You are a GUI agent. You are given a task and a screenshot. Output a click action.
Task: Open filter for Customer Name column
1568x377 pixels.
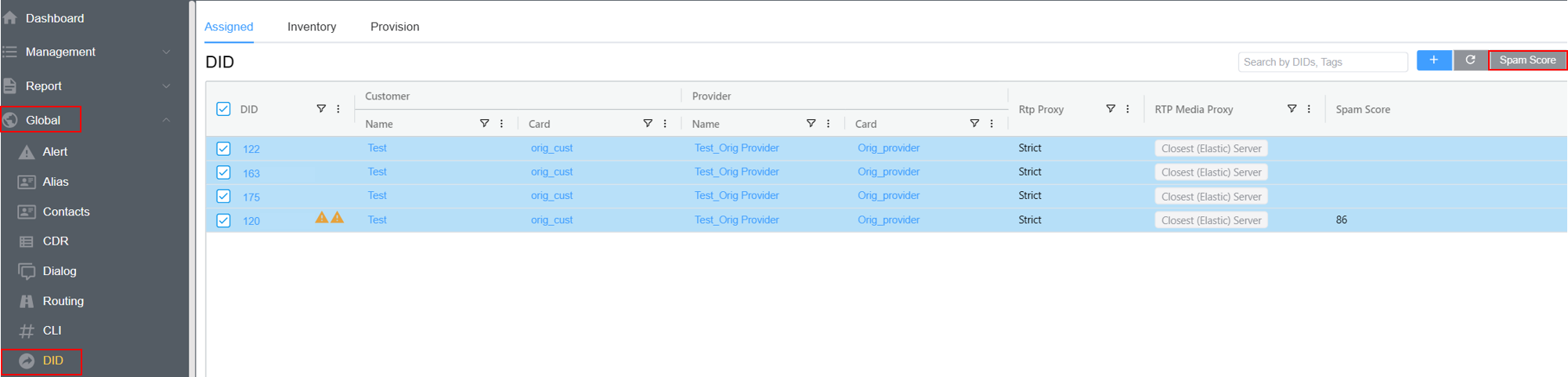click(484, 123)
